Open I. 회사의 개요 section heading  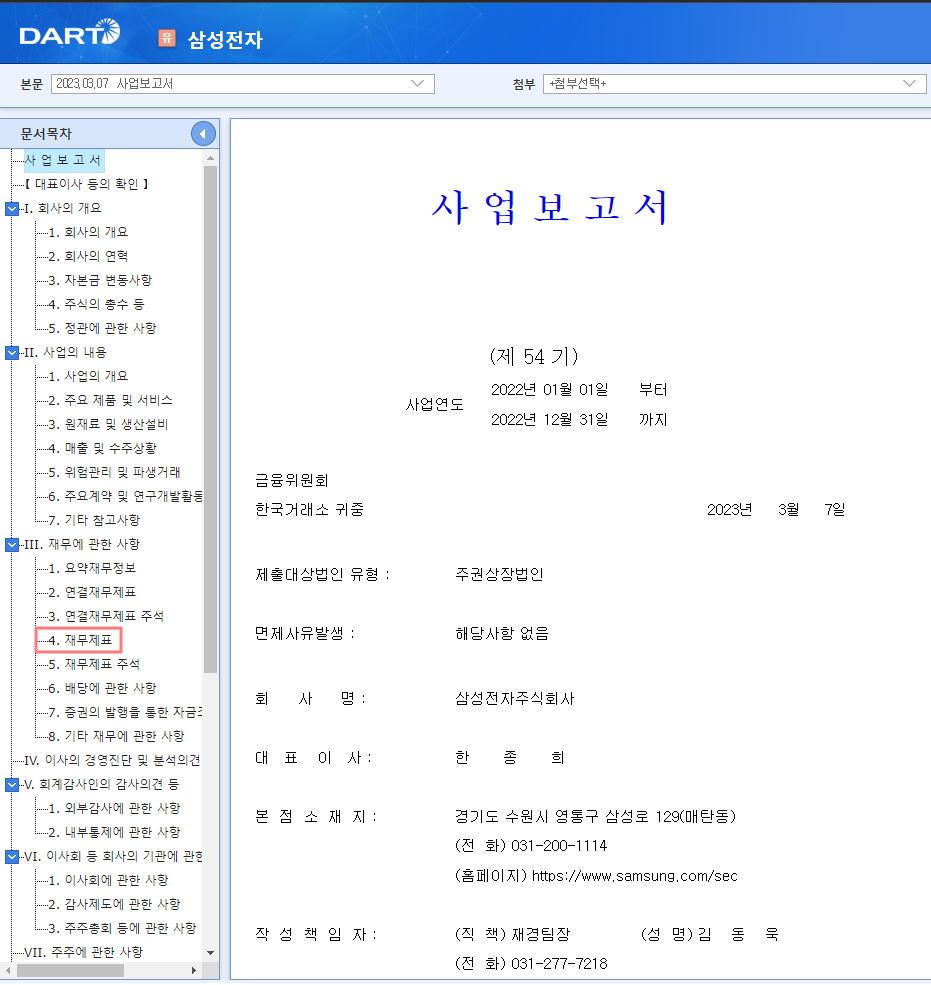pos(63,209)
